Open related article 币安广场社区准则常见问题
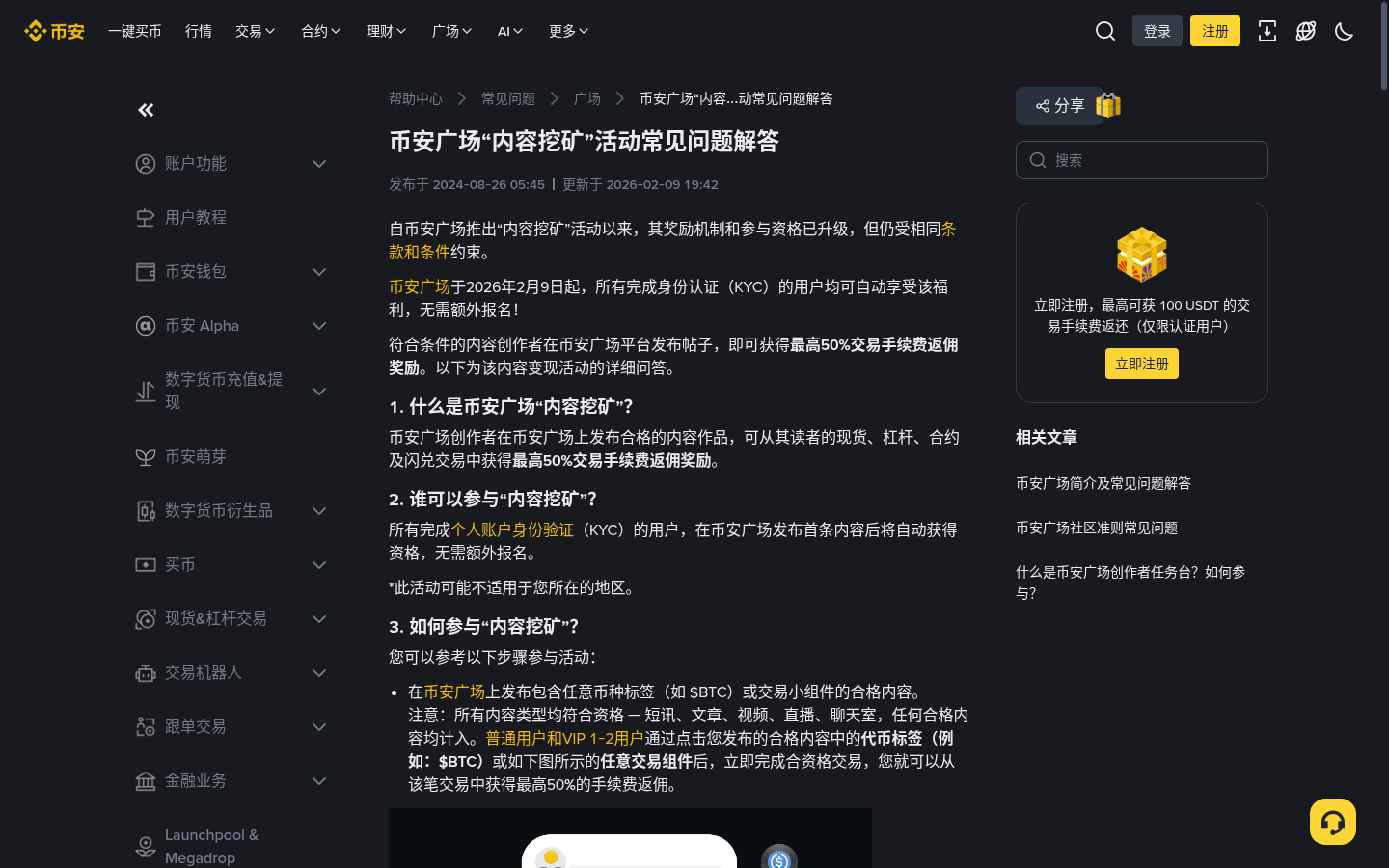 tap(1097, 528)
